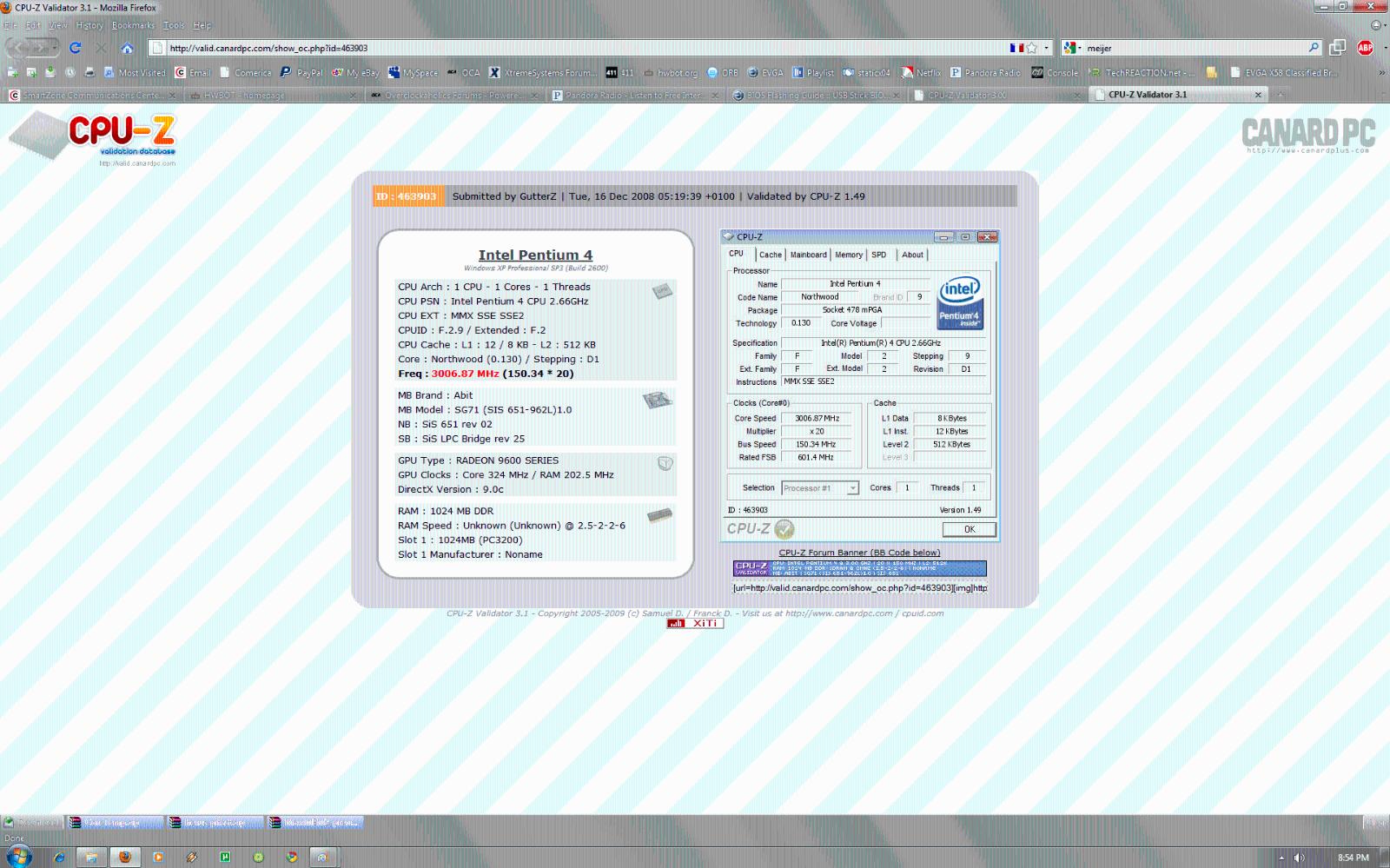Image resolution: width=1390 pixels, height=868 pixels.
Task: Open the Console bookmark
Action: click(1055, 73)
